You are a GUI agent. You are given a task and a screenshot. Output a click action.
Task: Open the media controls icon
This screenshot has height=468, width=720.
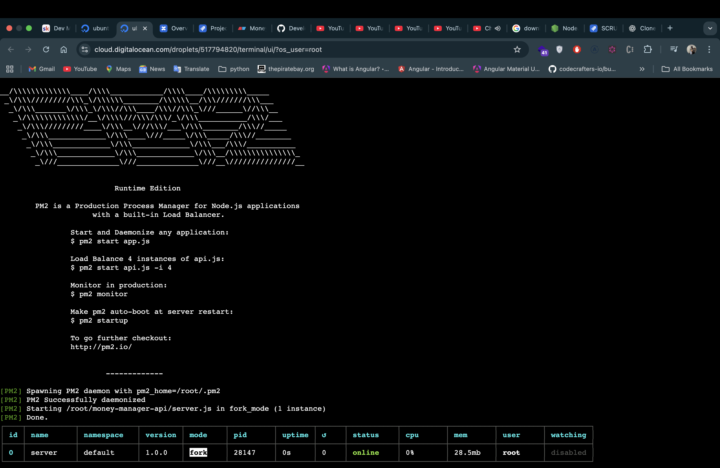point(674,50)
